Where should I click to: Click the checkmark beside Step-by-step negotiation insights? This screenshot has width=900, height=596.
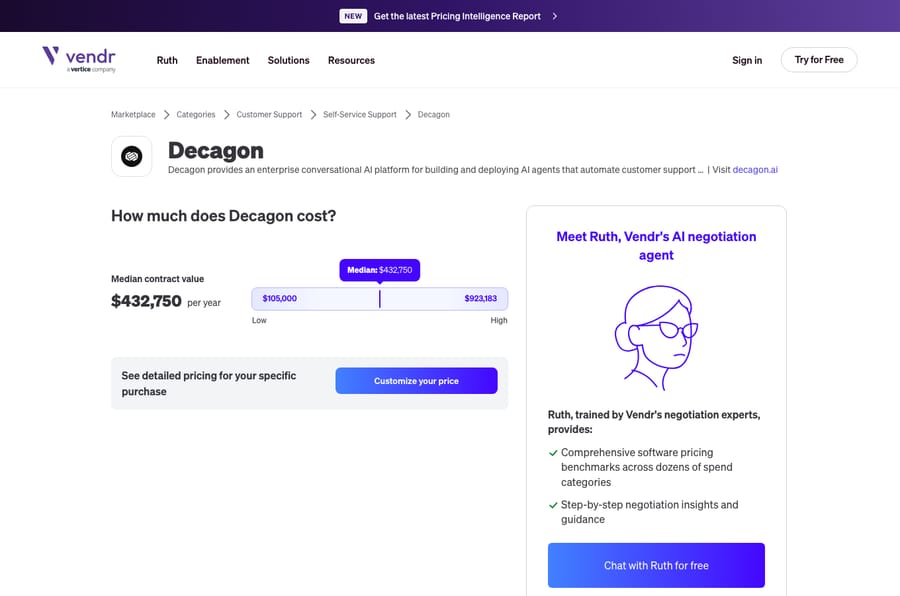pos(553,505)
